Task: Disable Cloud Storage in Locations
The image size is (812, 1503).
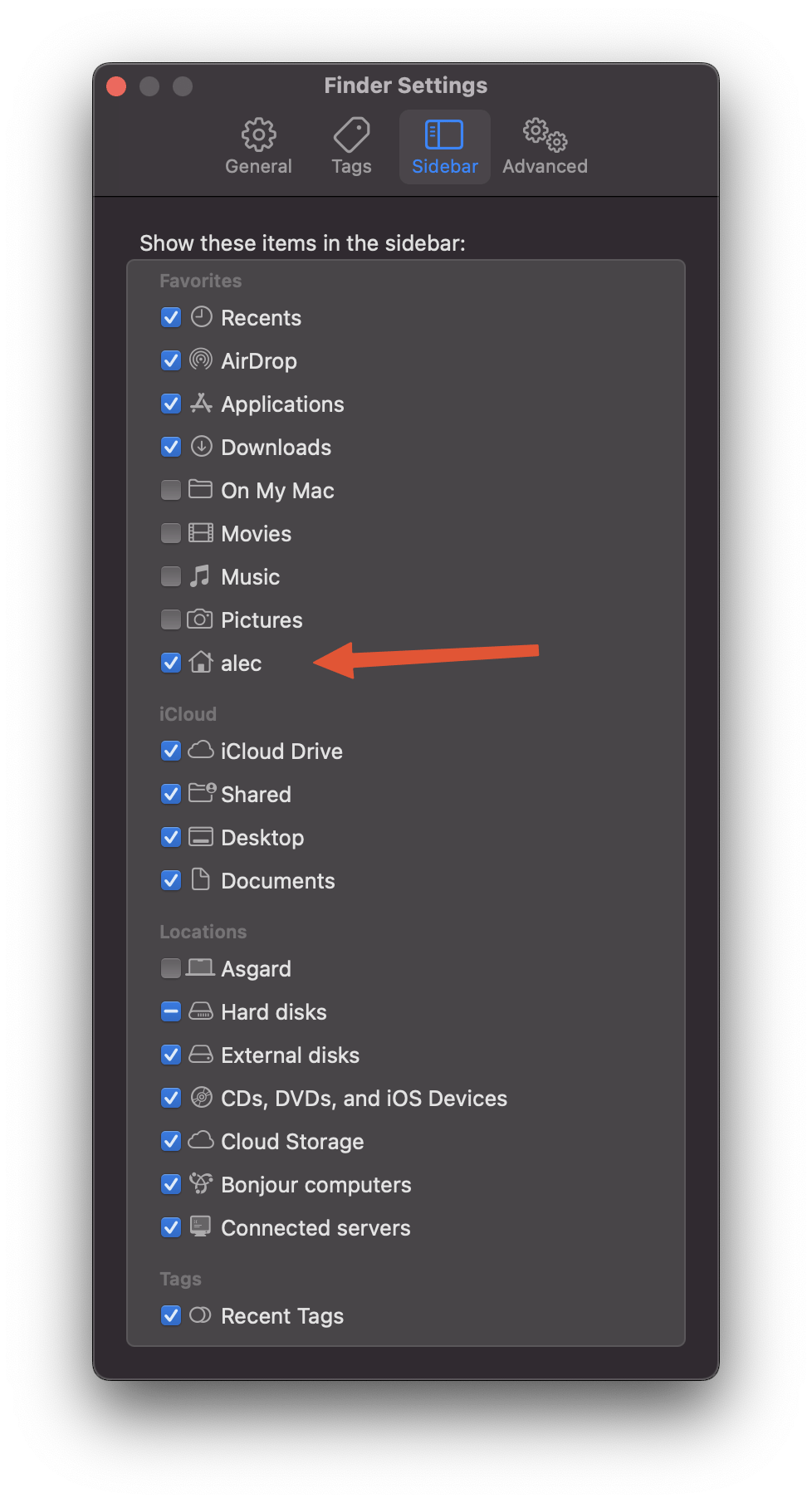Action: coord(170,1140)
